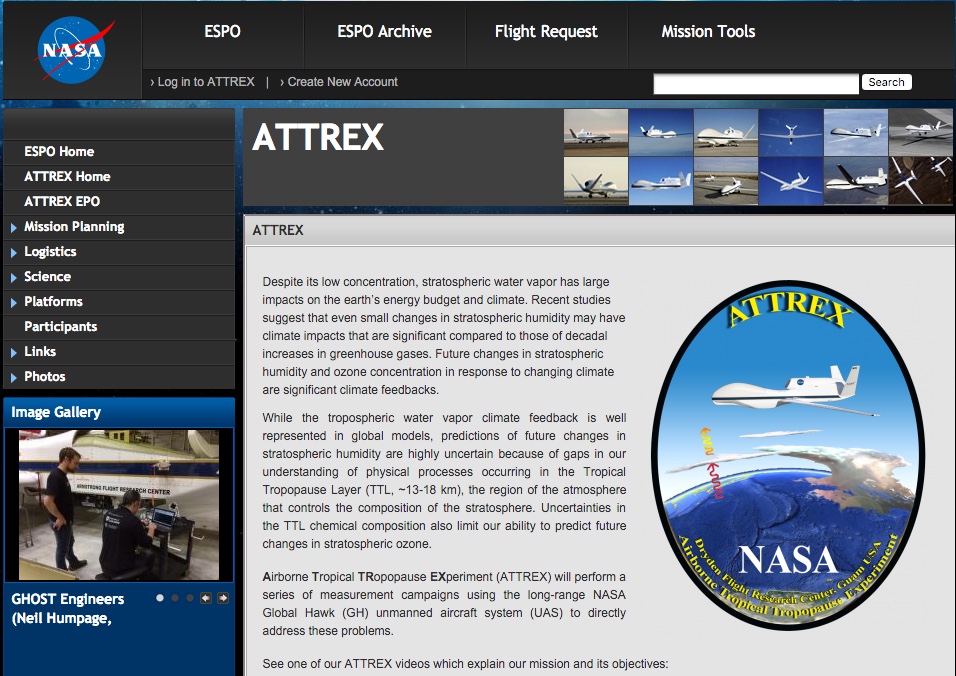Viewport: 956px width, 676px height.
Task: Expand the Platforms arrow
Action: [13, 302]
